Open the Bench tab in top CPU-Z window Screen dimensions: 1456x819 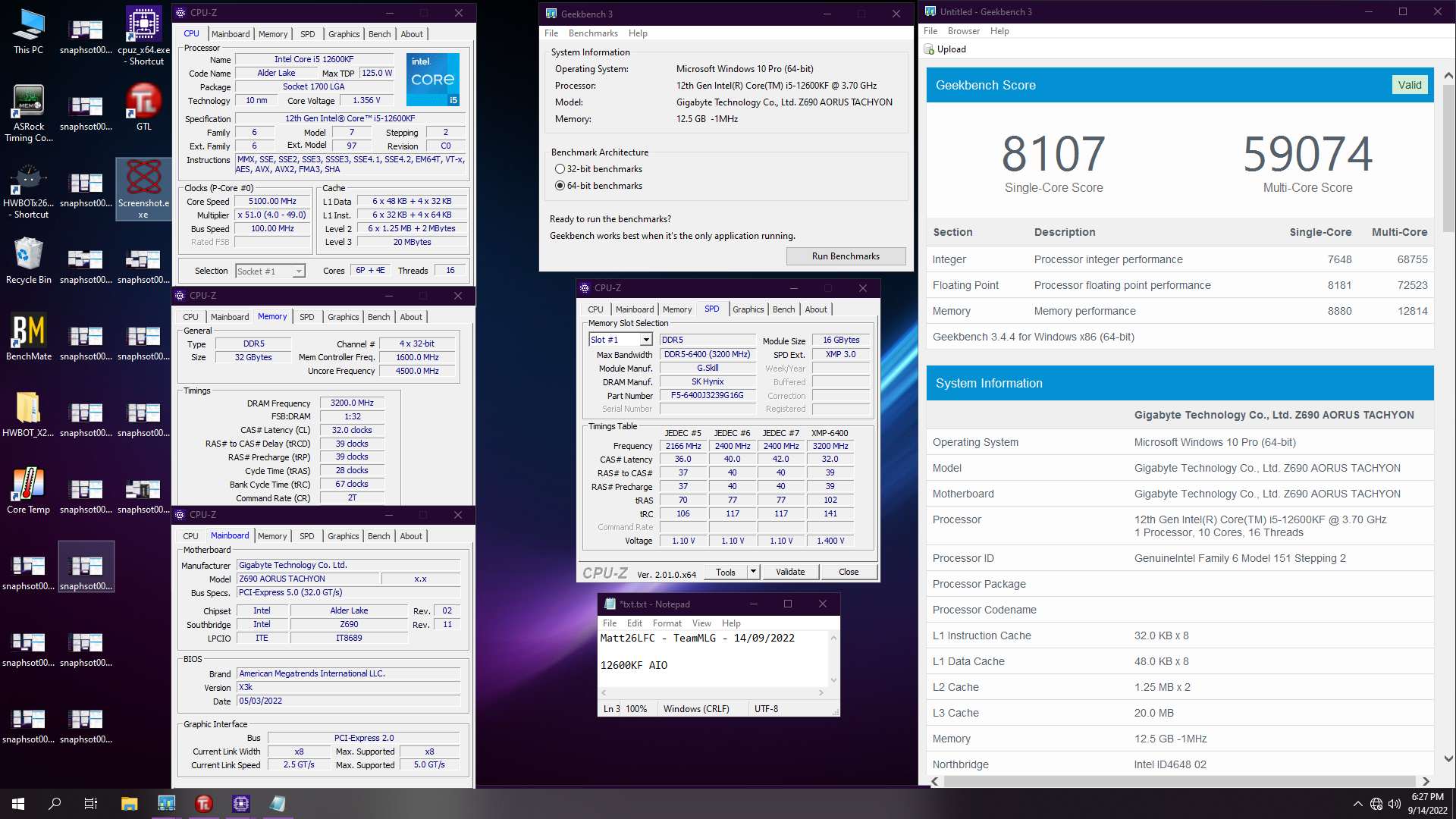(x=380, y=34)
